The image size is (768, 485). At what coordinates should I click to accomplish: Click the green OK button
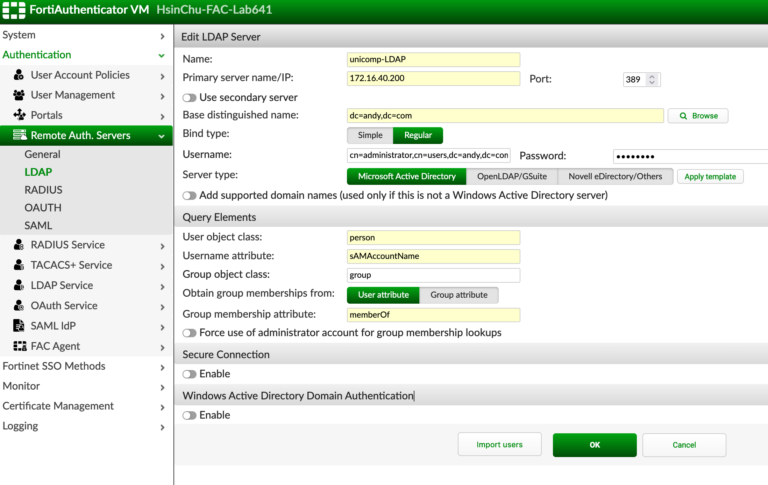point(595,445)
